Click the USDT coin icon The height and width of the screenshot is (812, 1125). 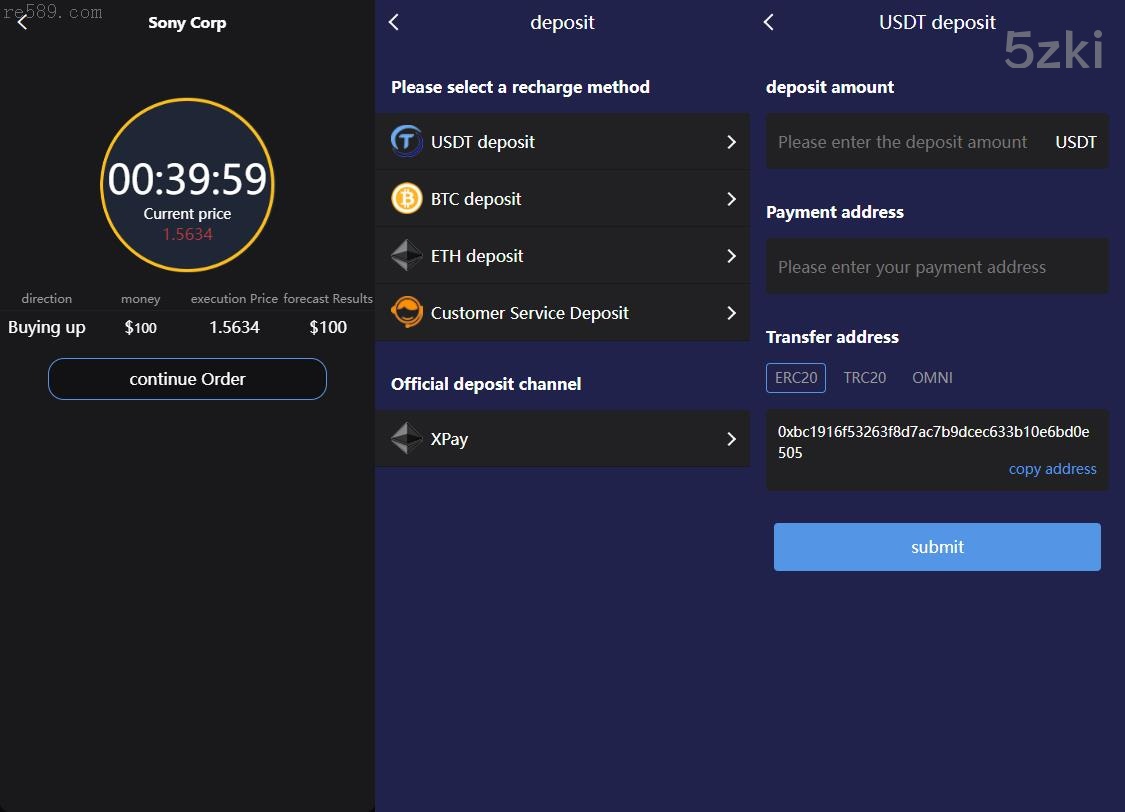click(406, 141)
